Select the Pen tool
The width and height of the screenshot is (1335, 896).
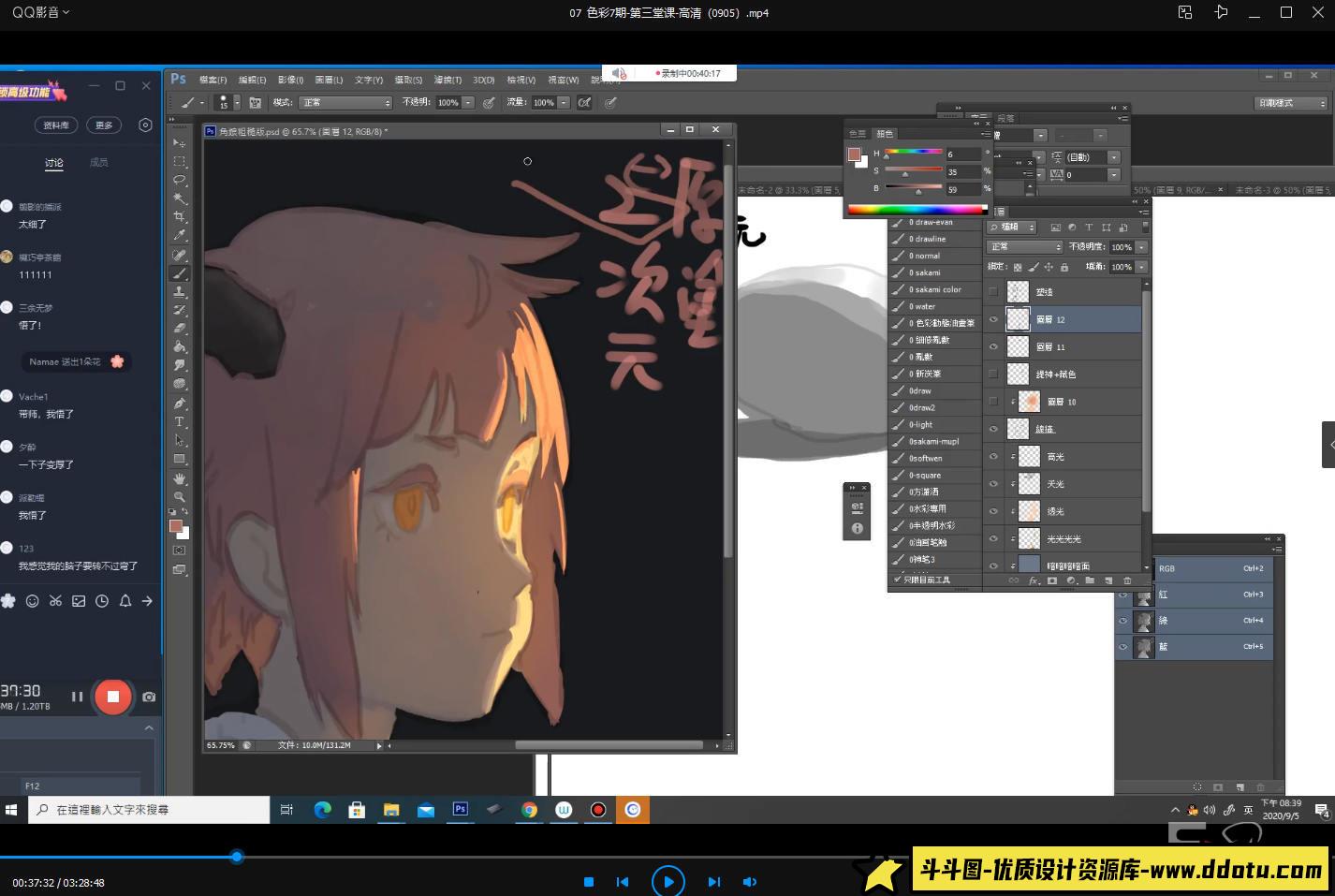point(179,404)
